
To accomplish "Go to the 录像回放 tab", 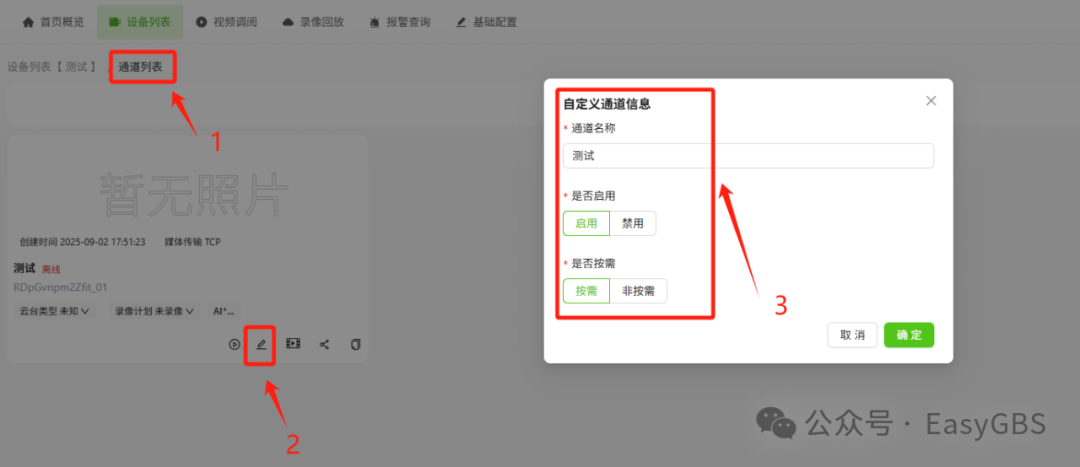I will pyautogui.click(x=313, y=22).
